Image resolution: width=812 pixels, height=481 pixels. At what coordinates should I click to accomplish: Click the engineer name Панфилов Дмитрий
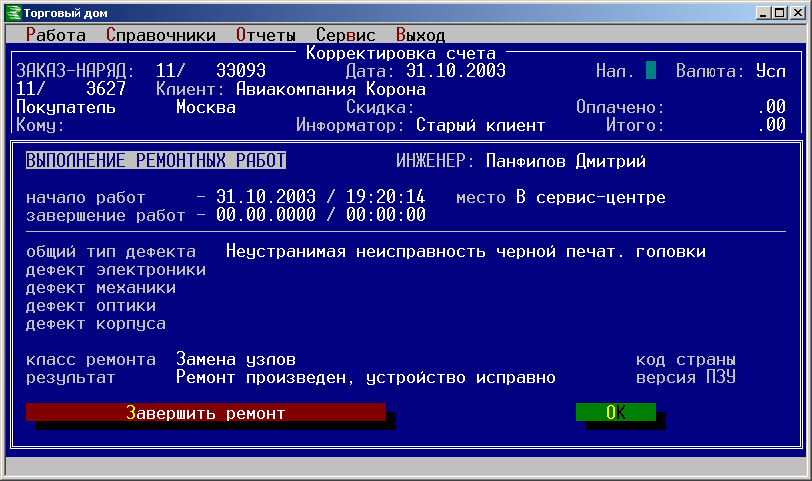(566, 161)
